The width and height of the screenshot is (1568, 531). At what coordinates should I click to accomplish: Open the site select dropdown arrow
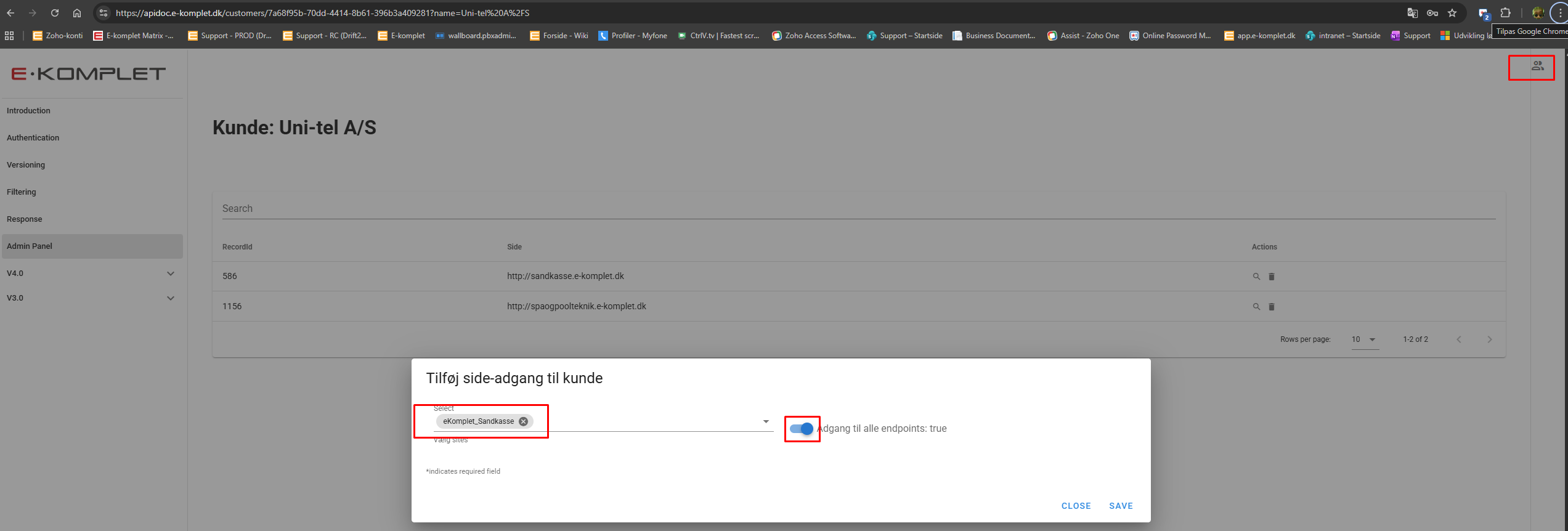(766, 421)
